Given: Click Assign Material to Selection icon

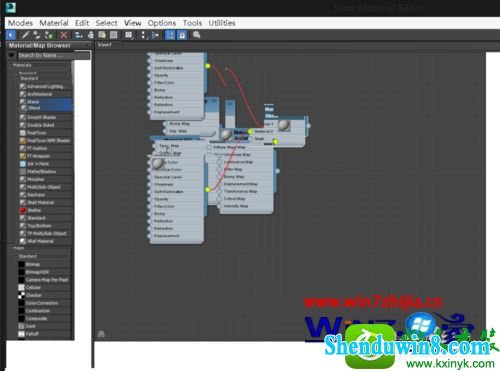Looking at the screenshot, I should pyautogui.click(x=49, y=35).
